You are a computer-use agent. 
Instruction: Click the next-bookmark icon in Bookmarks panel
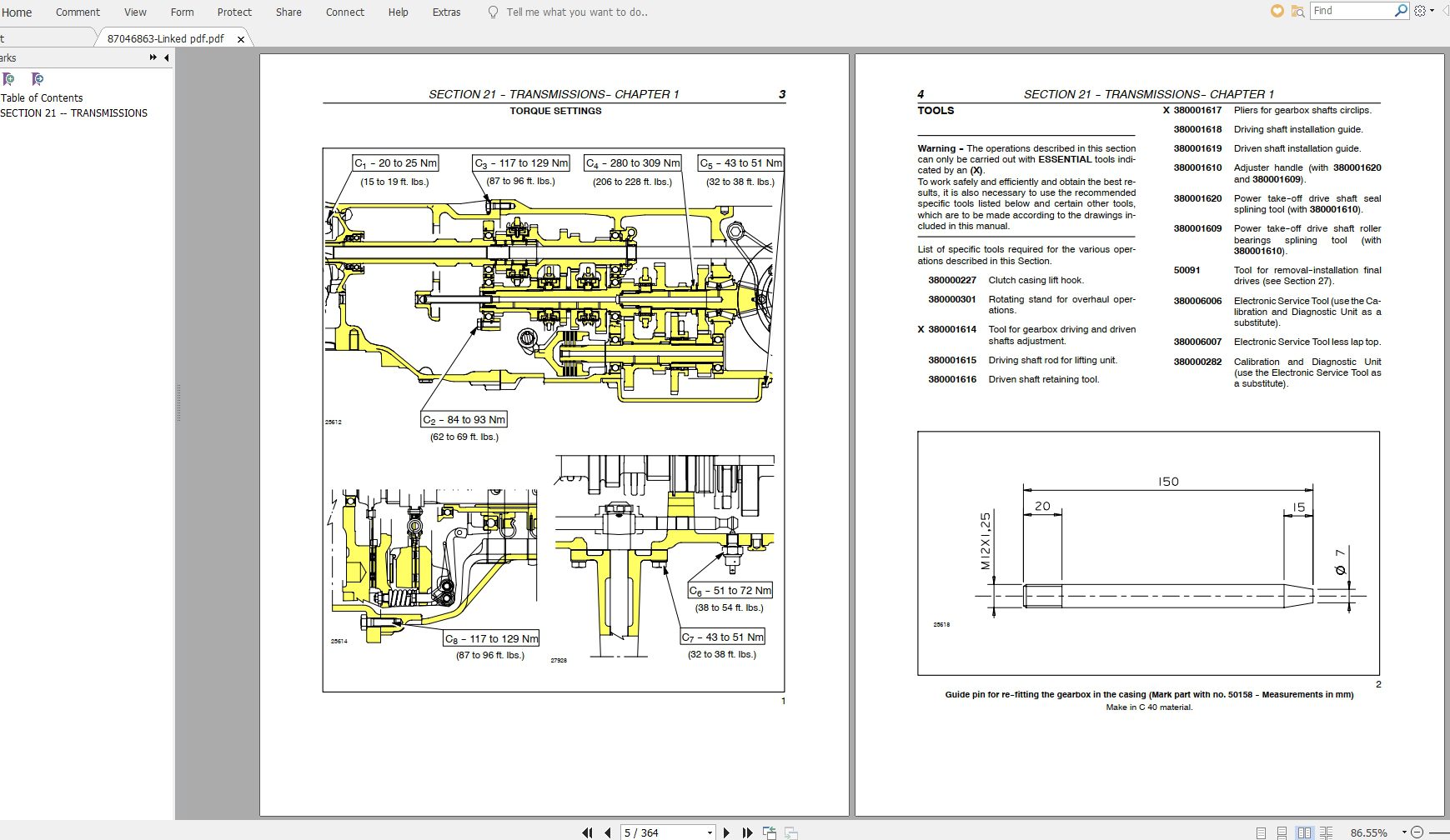(38, 79)
